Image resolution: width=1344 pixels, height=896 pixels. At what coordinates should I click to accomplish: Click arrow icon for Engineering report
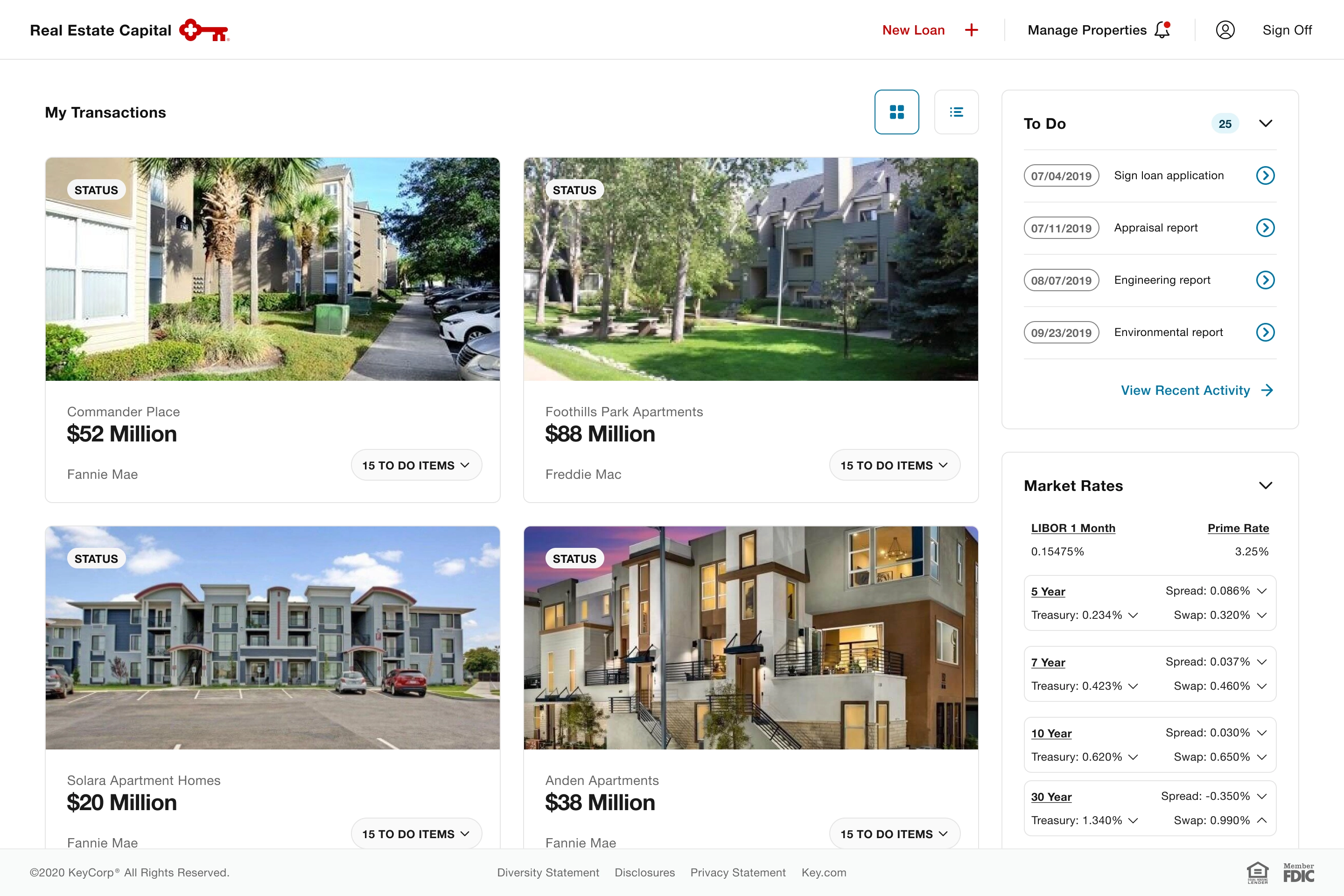coord(1265,280)
